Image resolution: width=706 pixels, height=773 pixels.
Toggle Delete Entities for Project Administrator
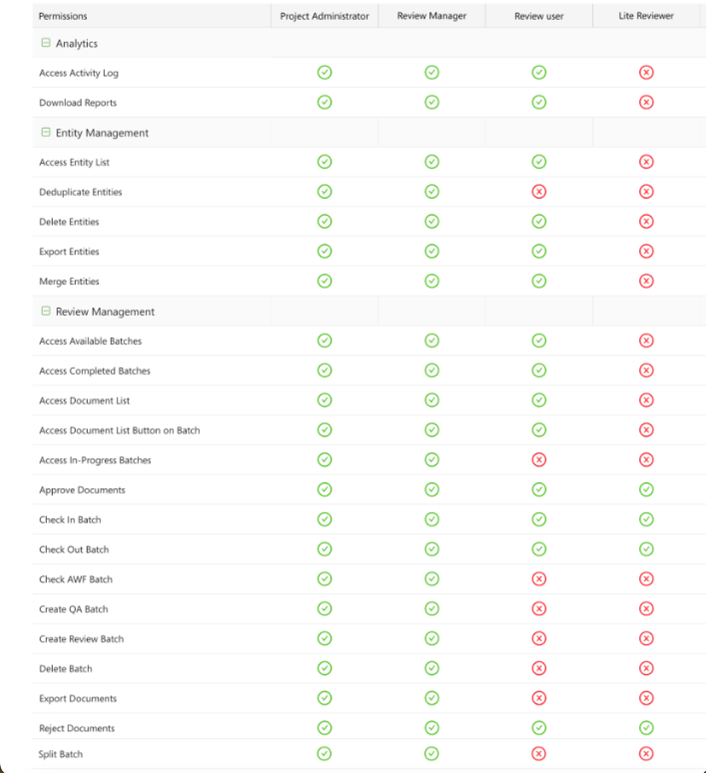click(324, 221)
